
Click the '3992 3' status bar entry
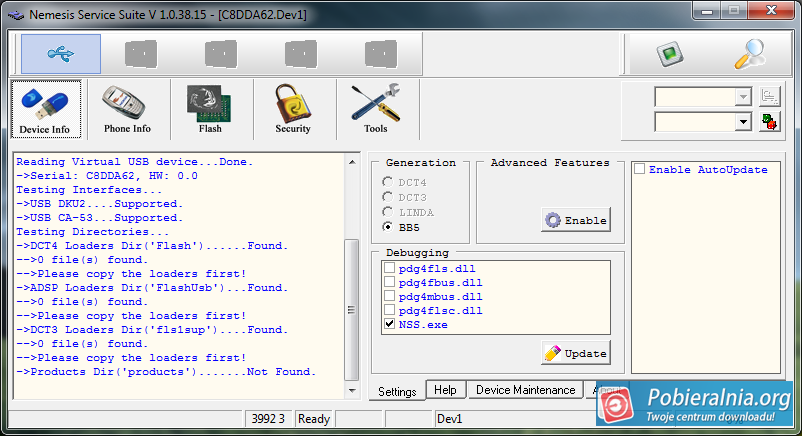[268, 419]
